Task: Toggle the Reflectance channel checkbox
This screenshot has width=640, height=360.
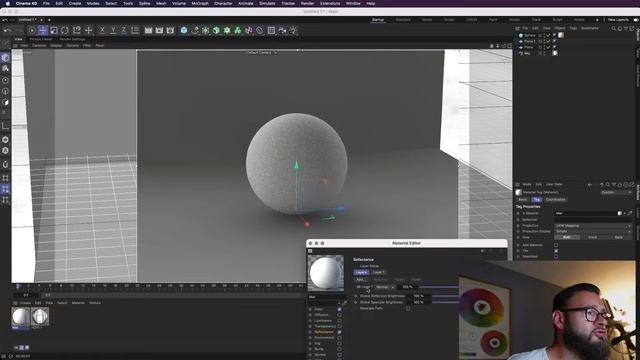Action: coord(339,332)
